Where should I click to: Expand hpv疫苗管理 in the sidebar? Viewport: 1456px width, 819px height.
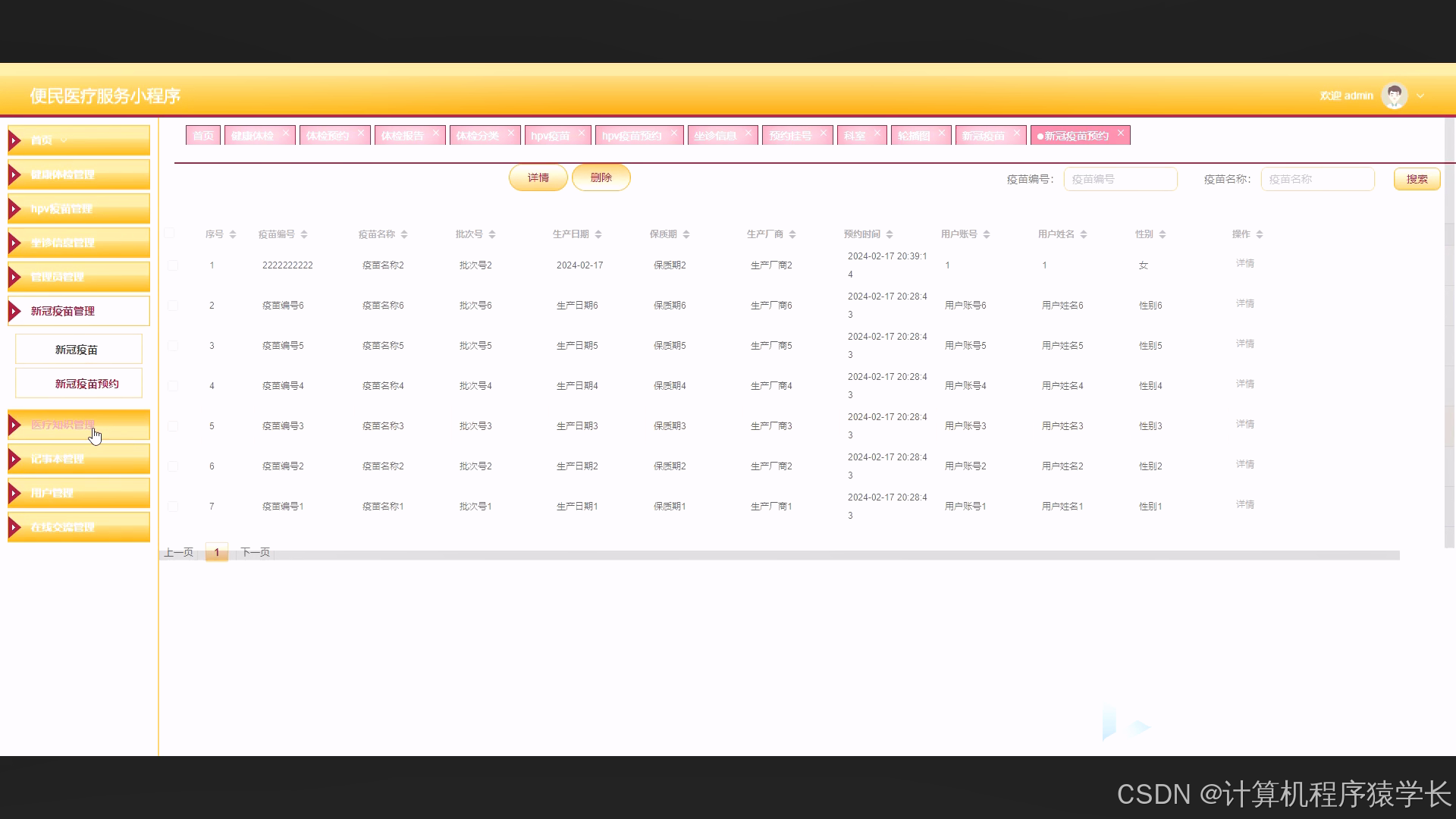coord(79,209)
